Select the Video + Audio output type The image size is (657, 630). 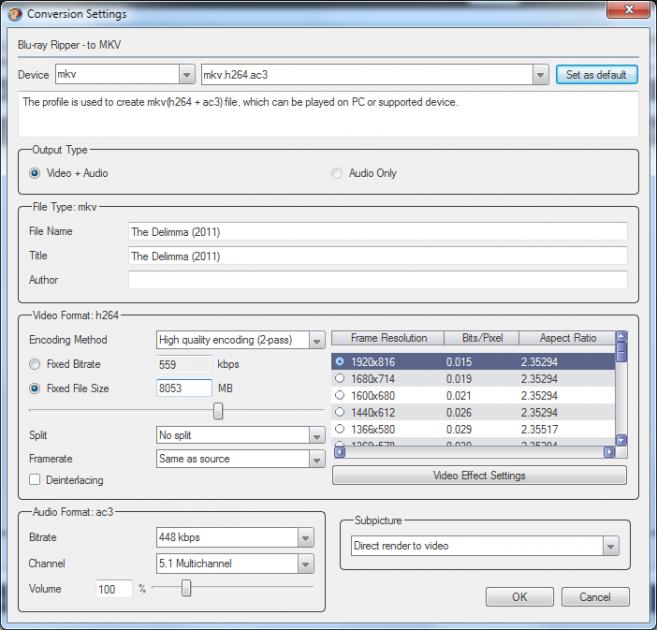click(x=35, y=173)
